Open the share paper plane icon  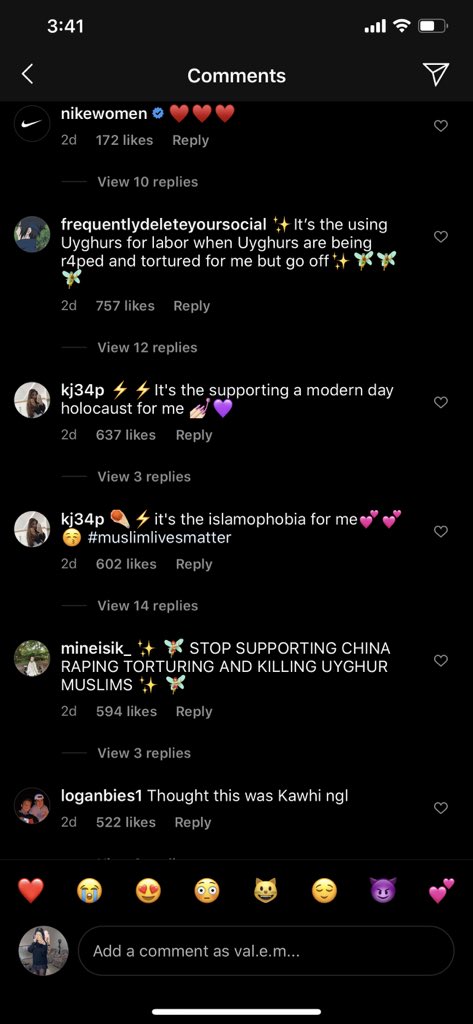pyautogui.click(x=436, y=74)
